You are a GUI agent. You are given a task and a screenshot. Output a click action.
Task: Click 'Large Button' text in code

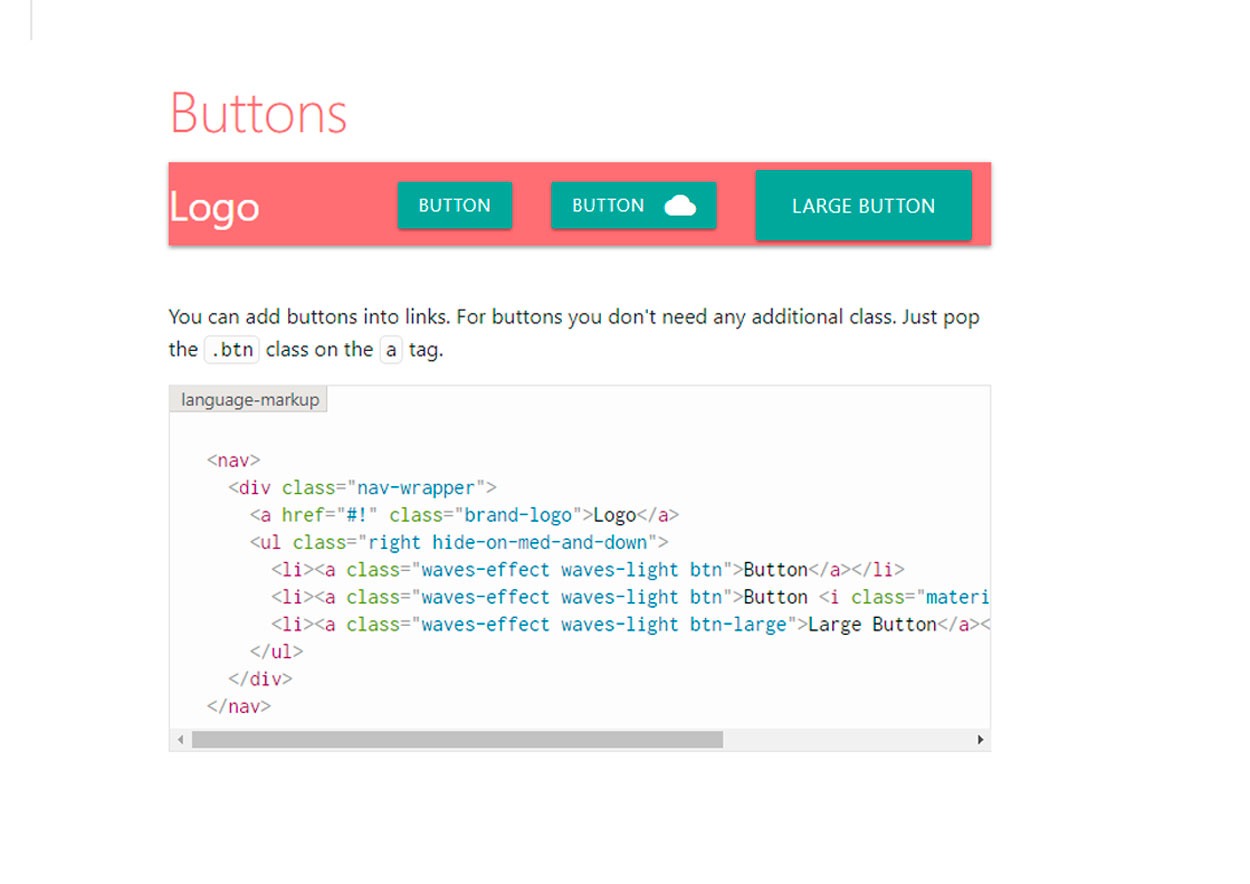[872, 624]
